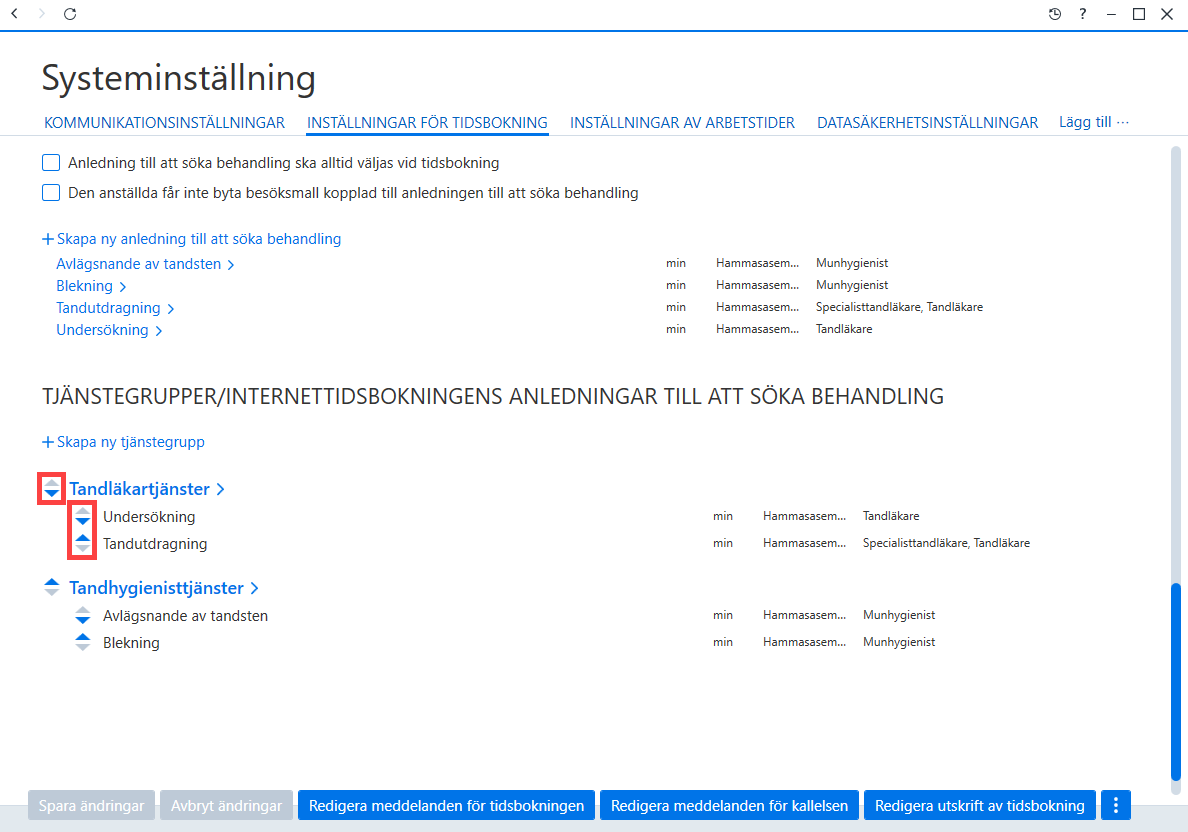
Task: Click Spara ändringar button
Action: point(92,805)
